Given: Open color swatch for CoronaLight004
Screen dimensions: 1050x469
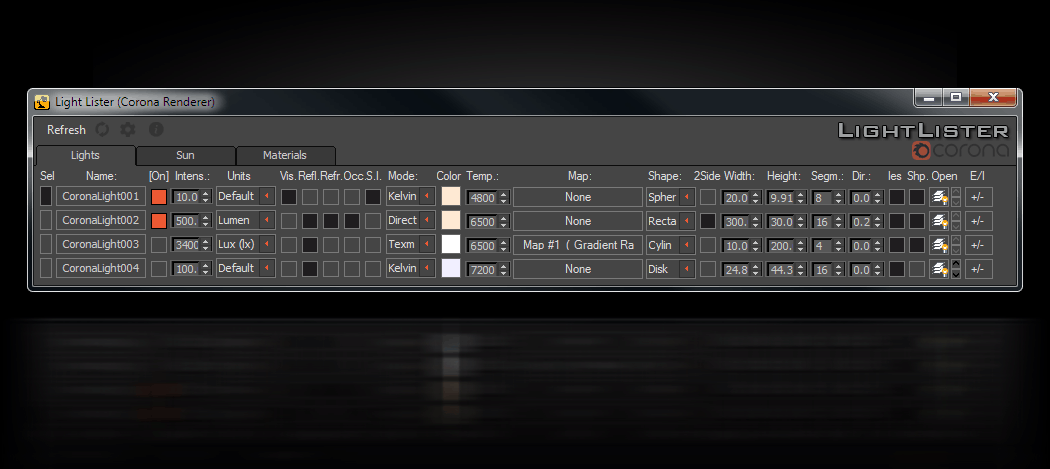Looking at the screenshot, I should tap(451, 268).
